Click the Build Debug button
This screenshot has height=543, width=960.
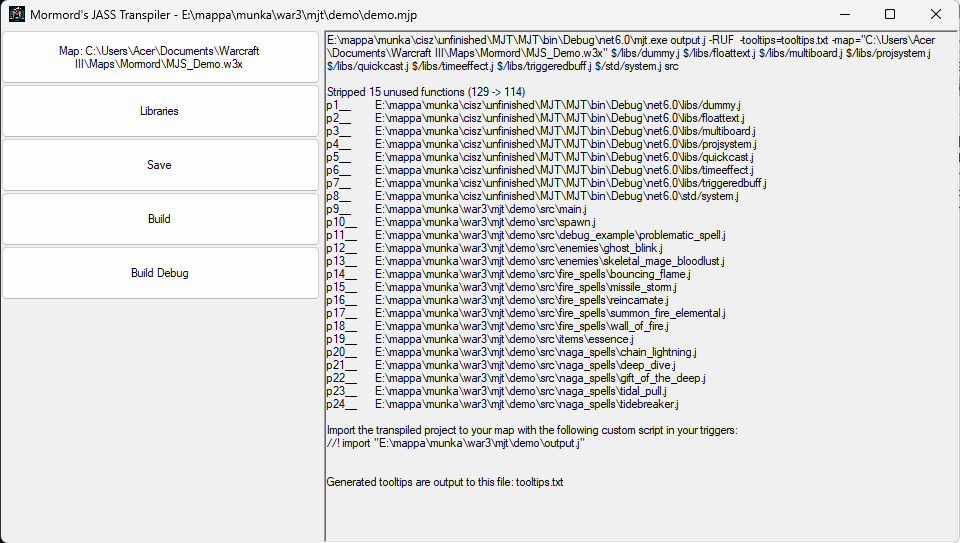click(x=160, y=272)
